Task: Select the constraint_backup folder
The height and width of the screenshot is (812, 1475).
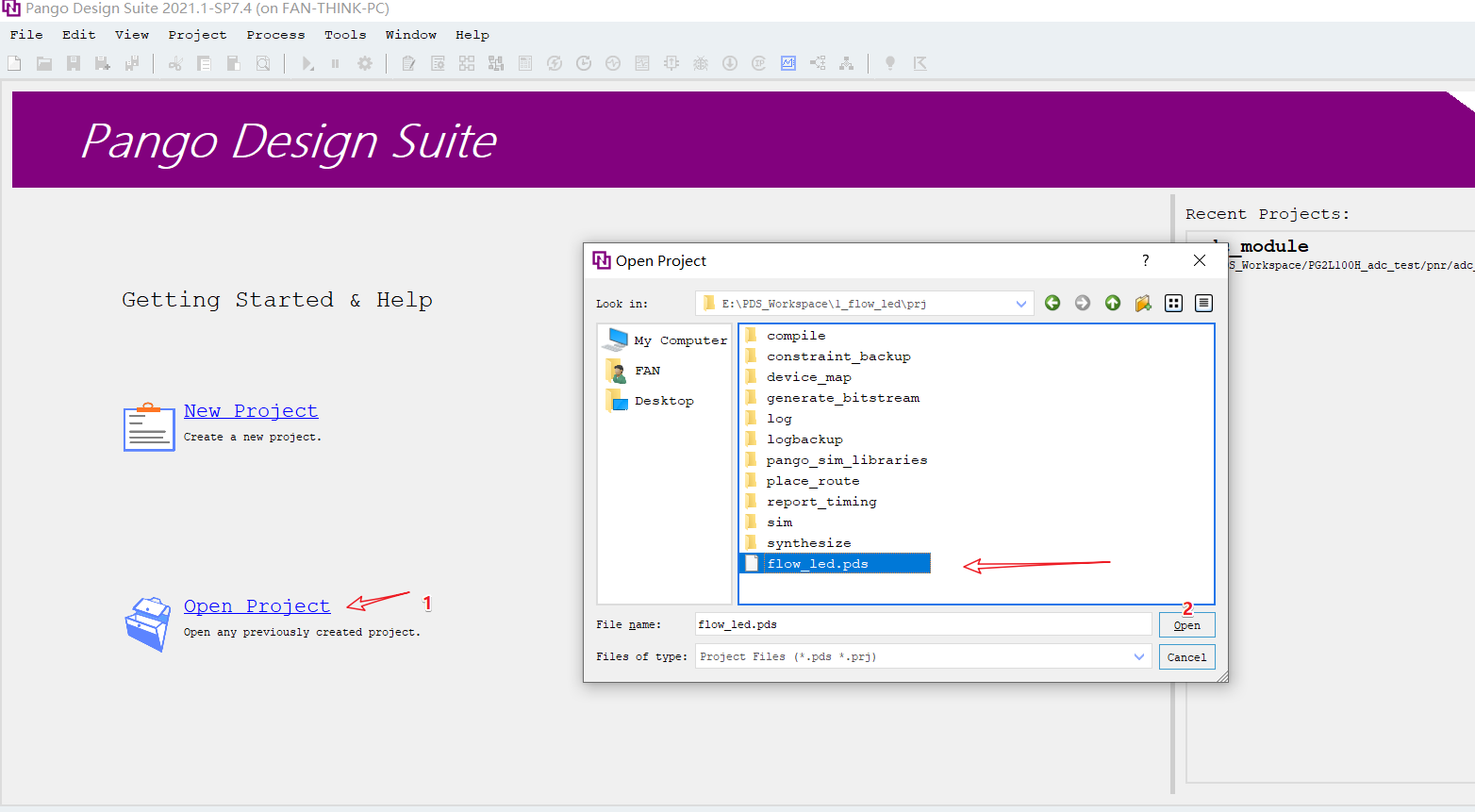Action: point(827,356)
